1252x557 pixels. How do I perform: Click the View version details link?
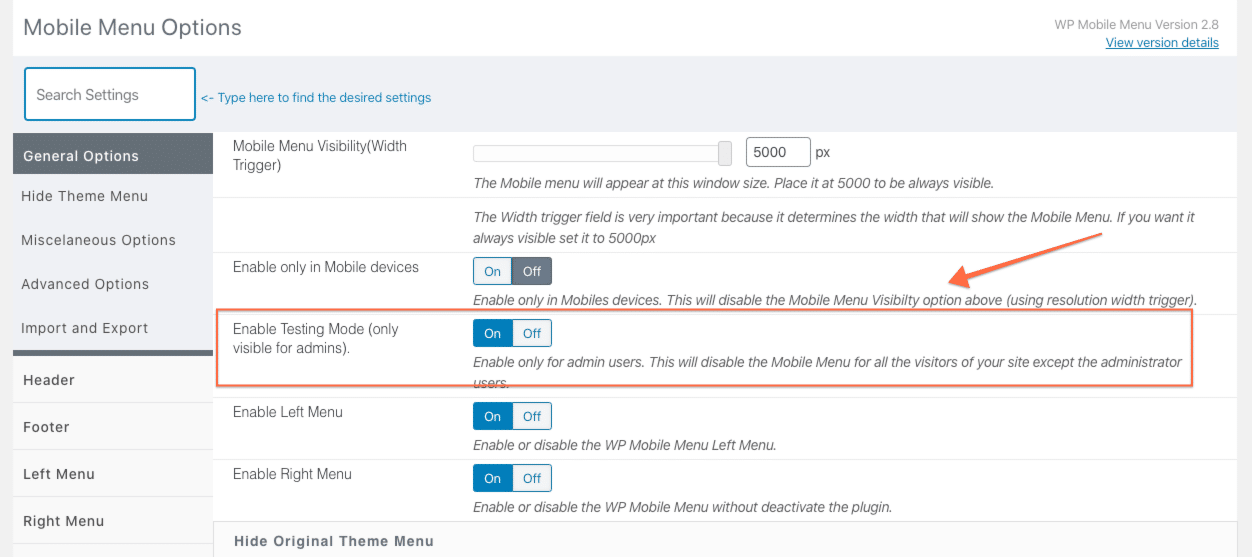point(1162,42)
